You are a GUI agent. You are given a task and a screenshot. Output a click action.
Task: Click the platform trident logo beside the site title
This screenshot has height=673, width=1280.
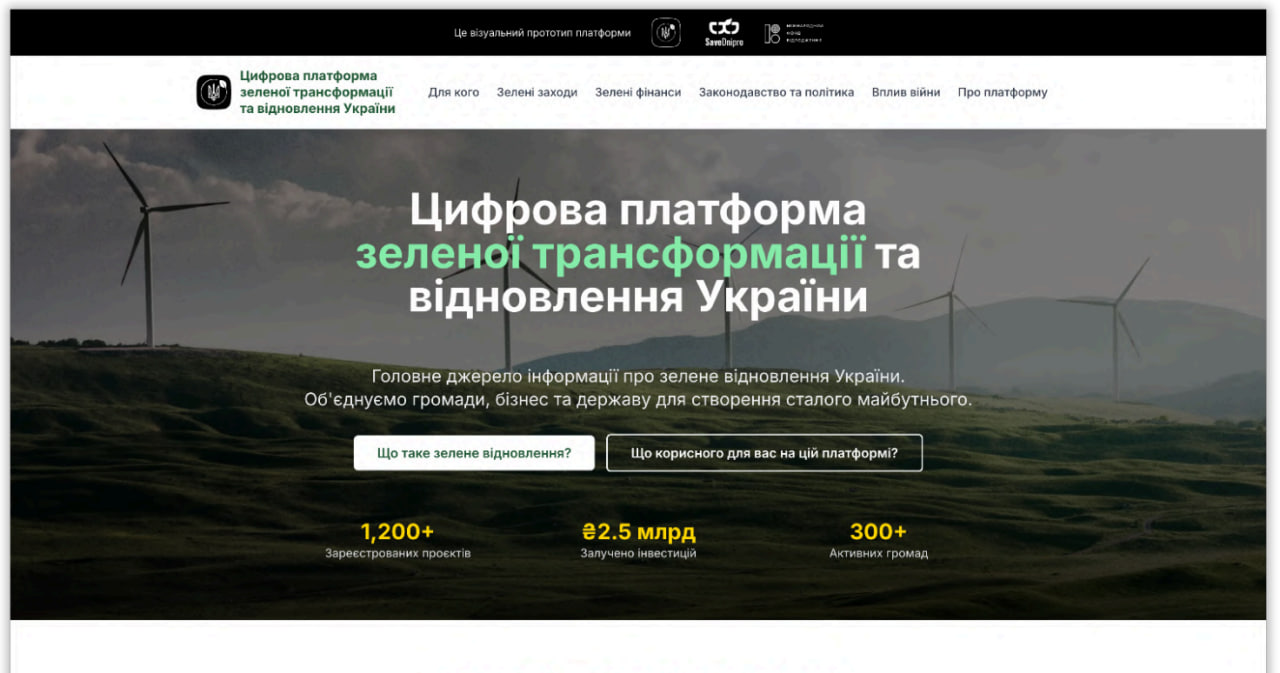click(x=213, y=92)
